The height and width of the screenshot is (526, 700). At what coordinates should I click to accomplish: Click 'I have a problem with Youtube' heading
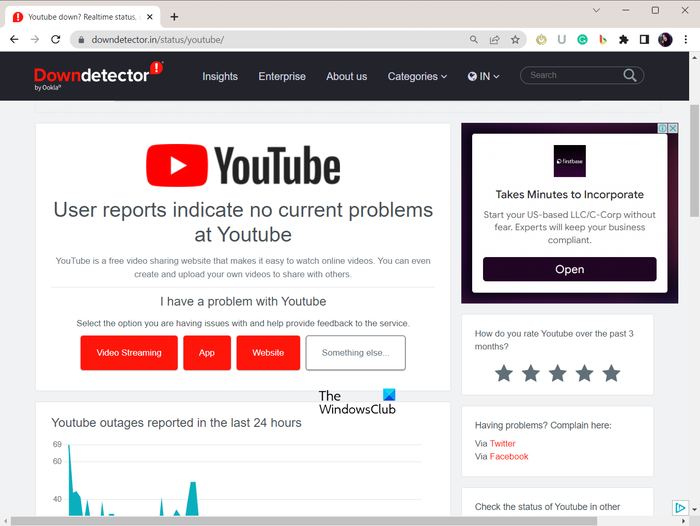[x=243, y=301]
